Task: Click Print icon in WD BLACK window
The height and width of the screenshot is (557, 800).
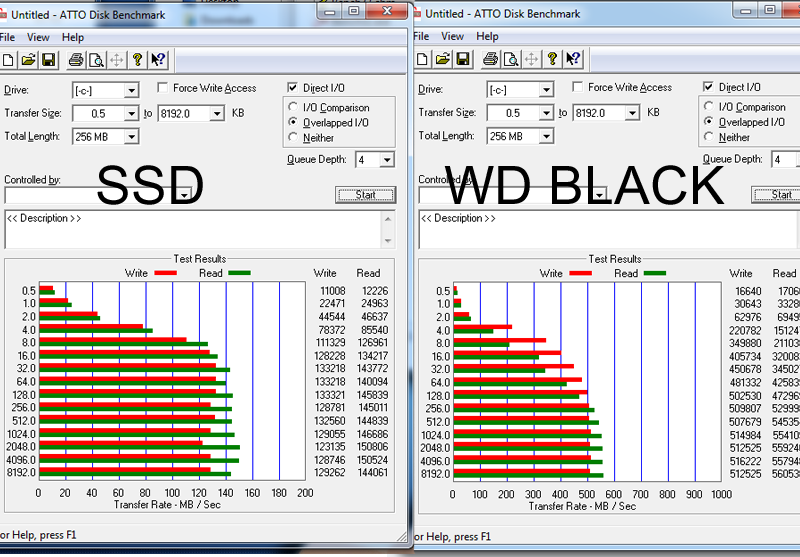Action: [x=490, y=59]
